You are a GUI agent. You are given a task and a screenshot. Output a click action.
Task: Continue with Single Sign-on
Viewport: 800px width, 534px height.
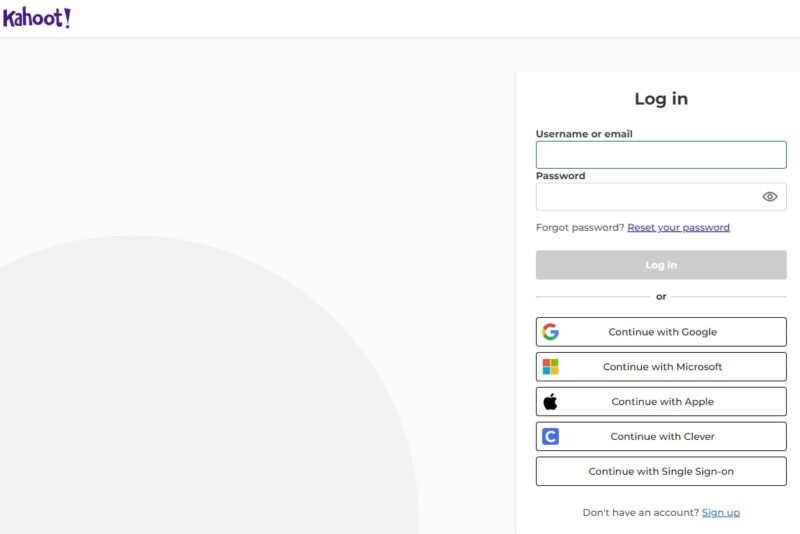click(661, 472)
